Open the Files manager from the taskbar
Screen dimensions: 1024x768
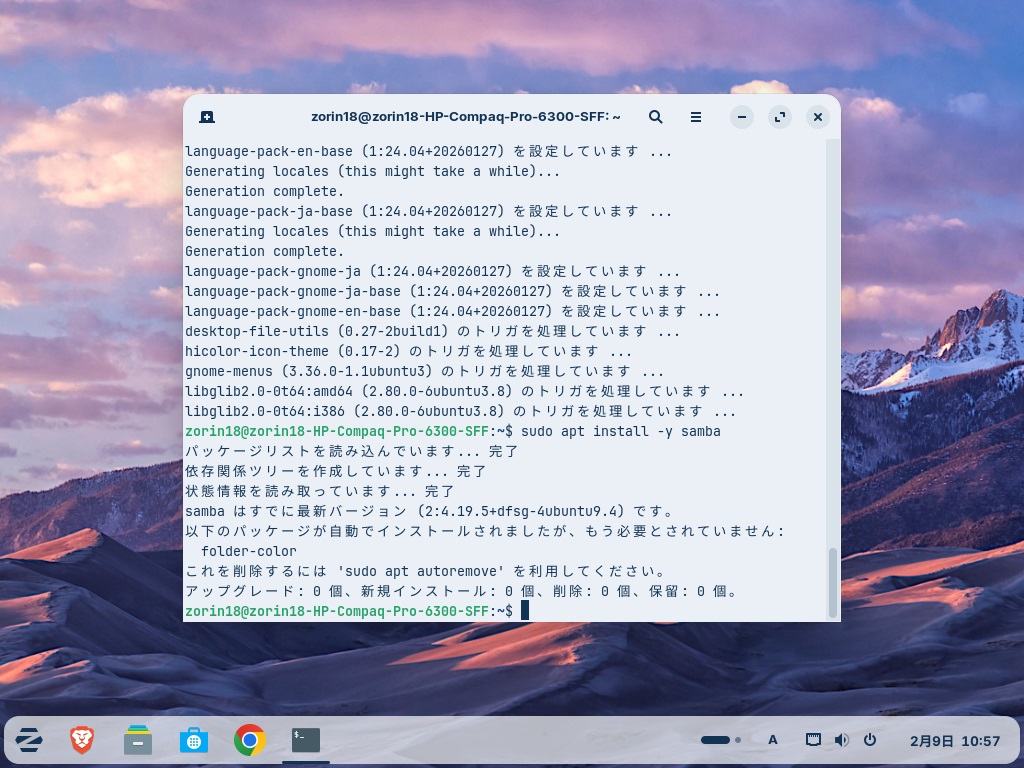[138, 740]
